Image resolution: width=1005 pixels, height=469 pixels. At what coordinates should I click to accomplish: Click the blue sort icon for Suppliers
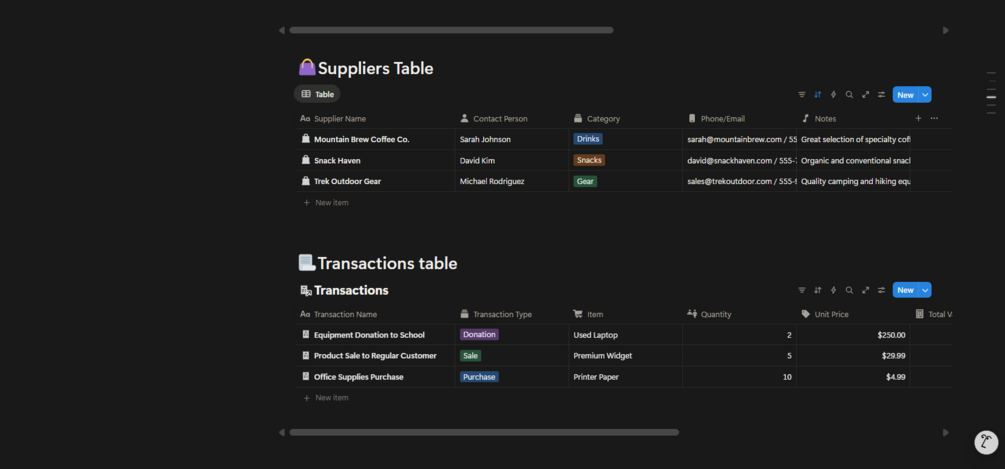(817, 95)
